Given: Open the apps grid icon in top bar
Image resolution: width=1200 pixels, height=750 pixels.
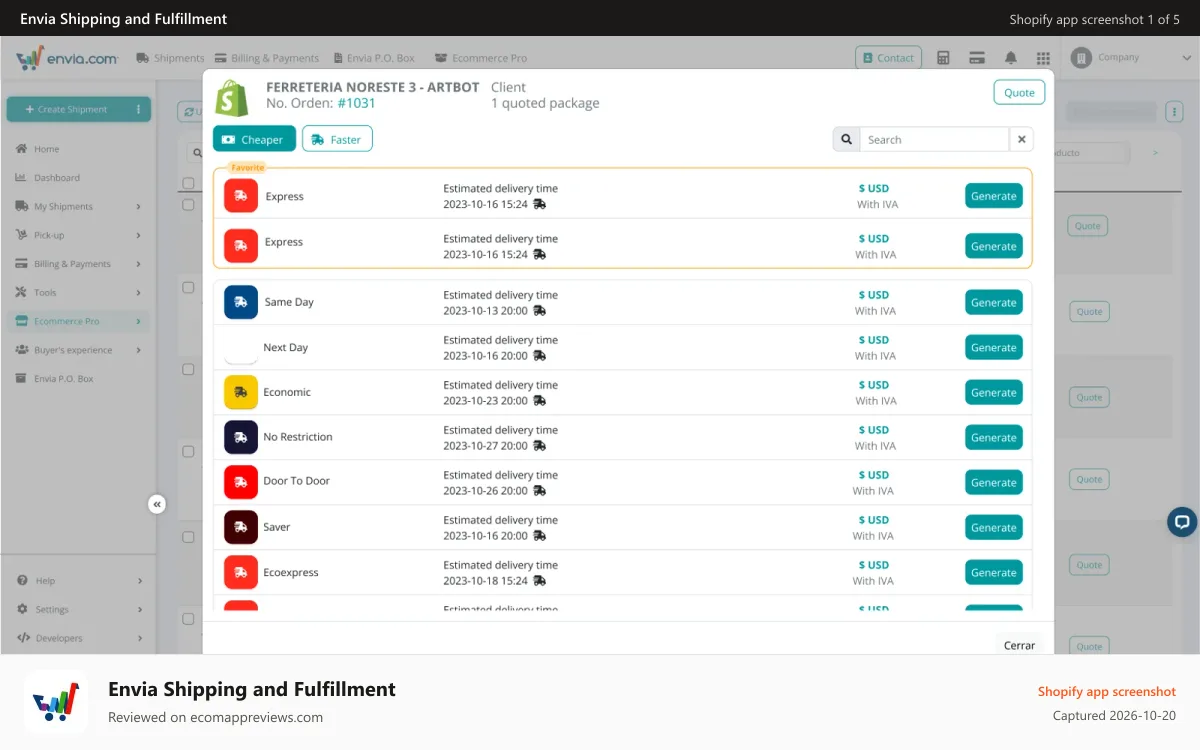Looking at the screenshot, I should pos(1043,58).
